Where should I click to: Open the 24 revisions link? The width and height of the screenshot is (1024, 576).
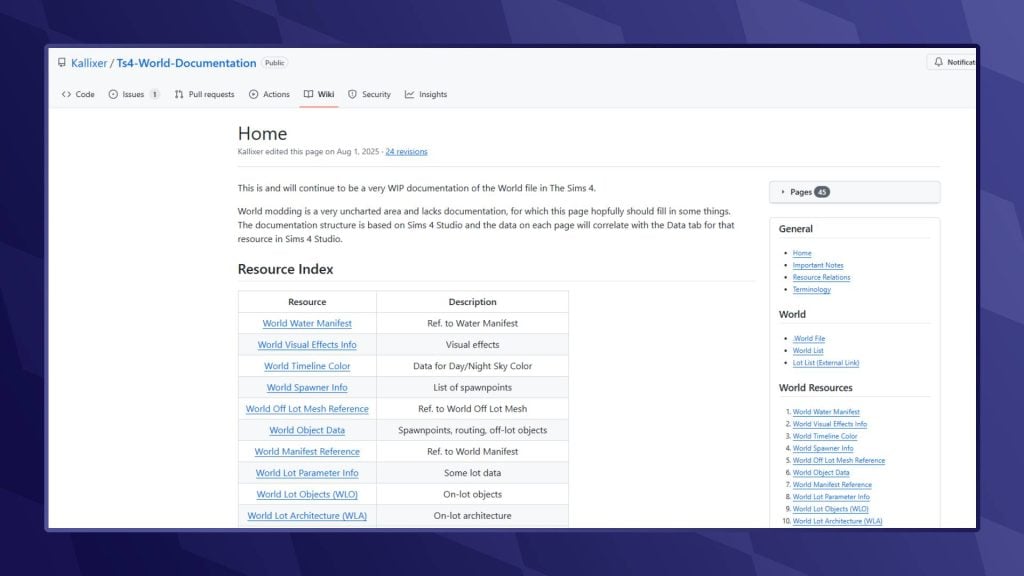[x=406, y=152]
